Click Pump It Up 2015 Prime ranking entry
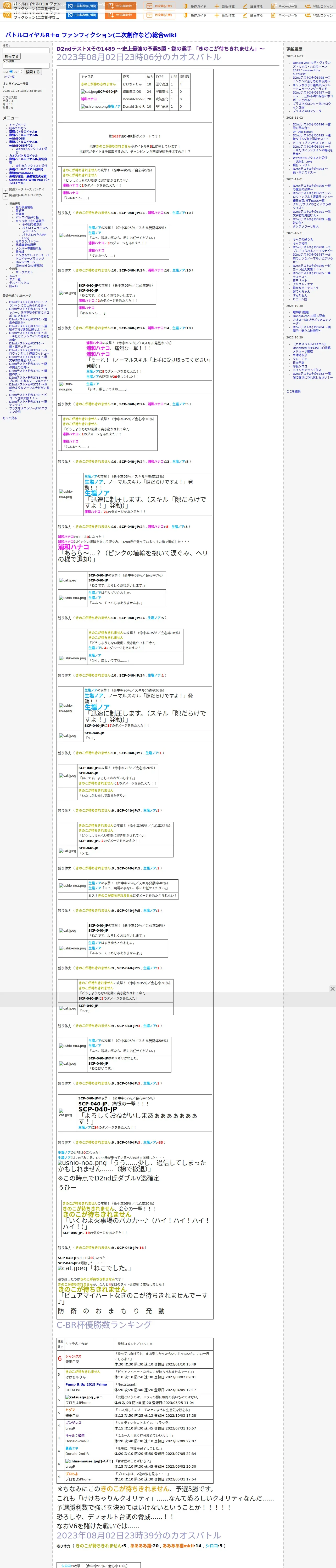Image resolution: width=336 pixels, height=1568 pixels. click(86, 1385)
